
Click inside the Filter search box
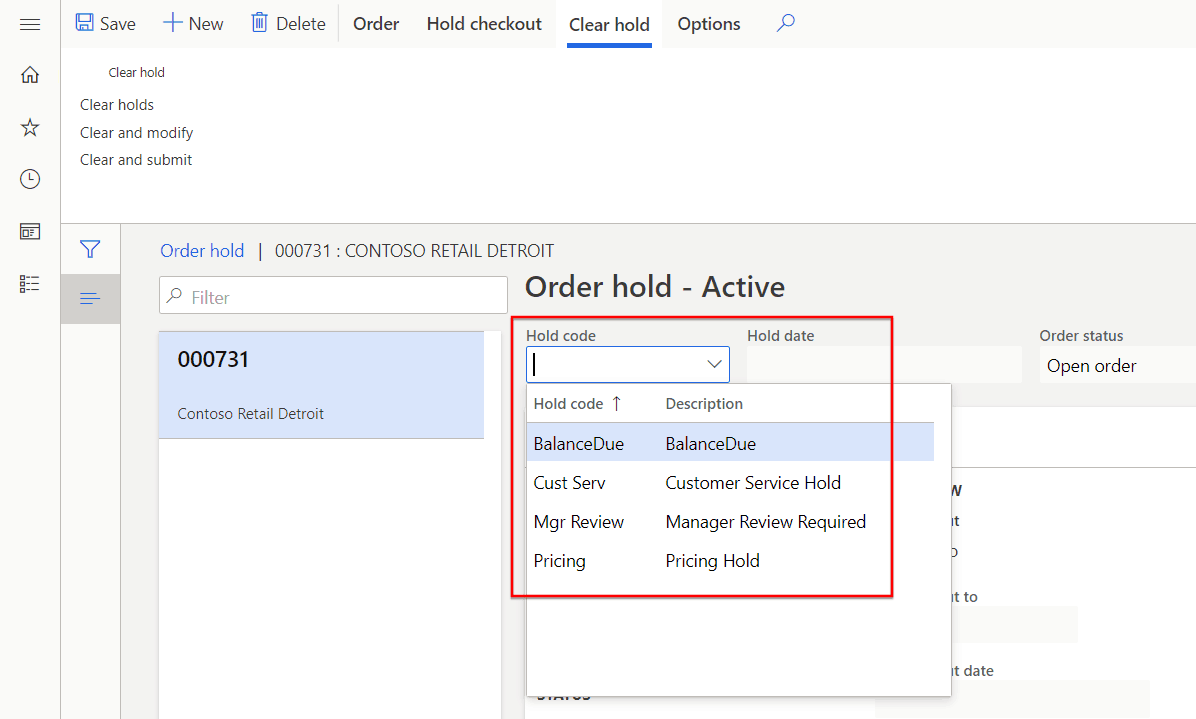pos(333,294)
